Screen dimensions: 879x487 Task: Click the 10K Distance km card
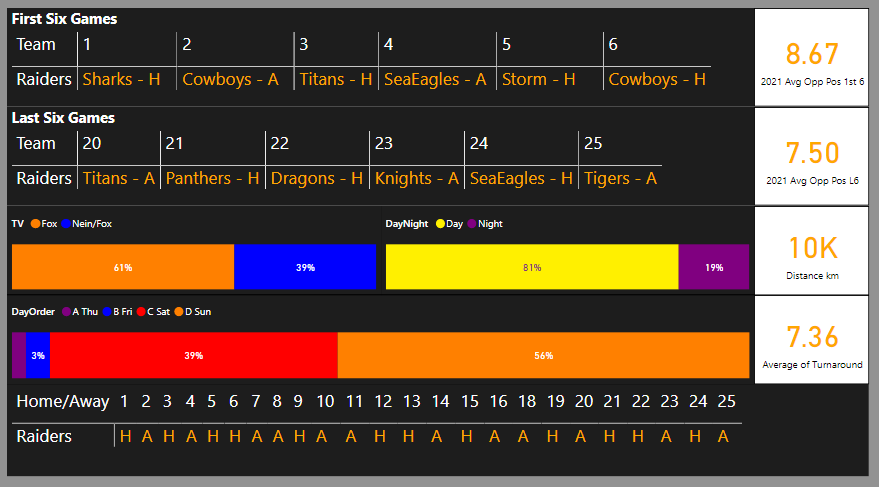click(812, 251)
